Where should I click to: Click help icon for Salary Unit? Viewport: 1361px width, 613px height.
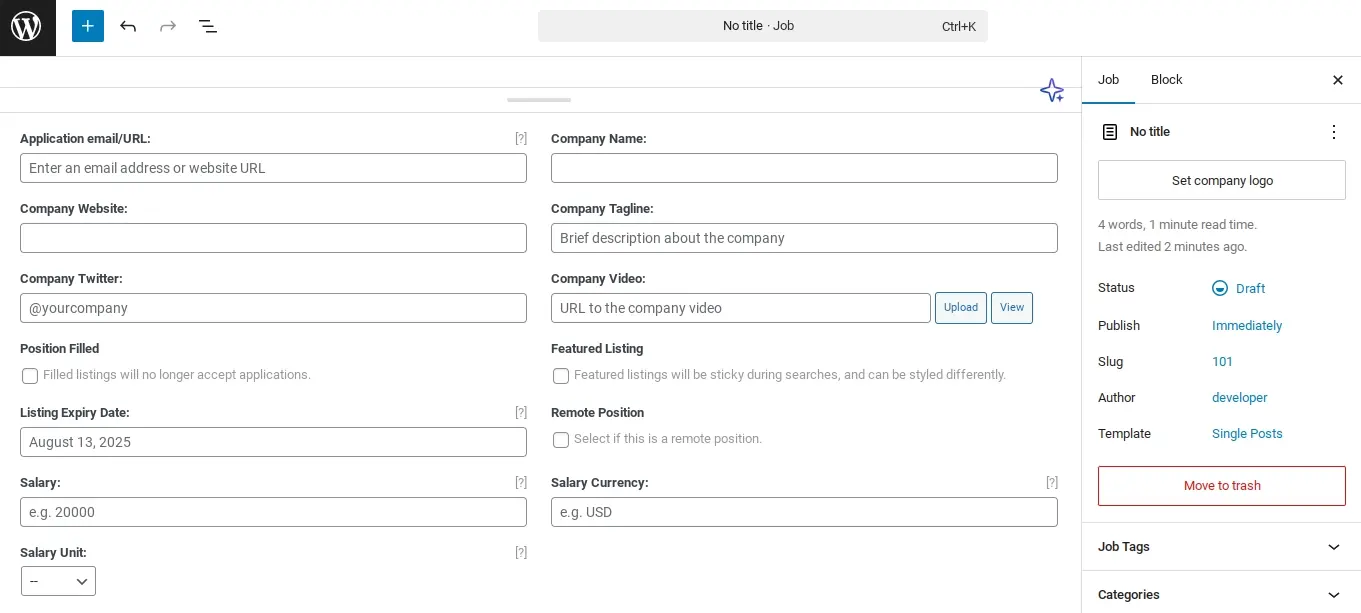click(521, 553)
